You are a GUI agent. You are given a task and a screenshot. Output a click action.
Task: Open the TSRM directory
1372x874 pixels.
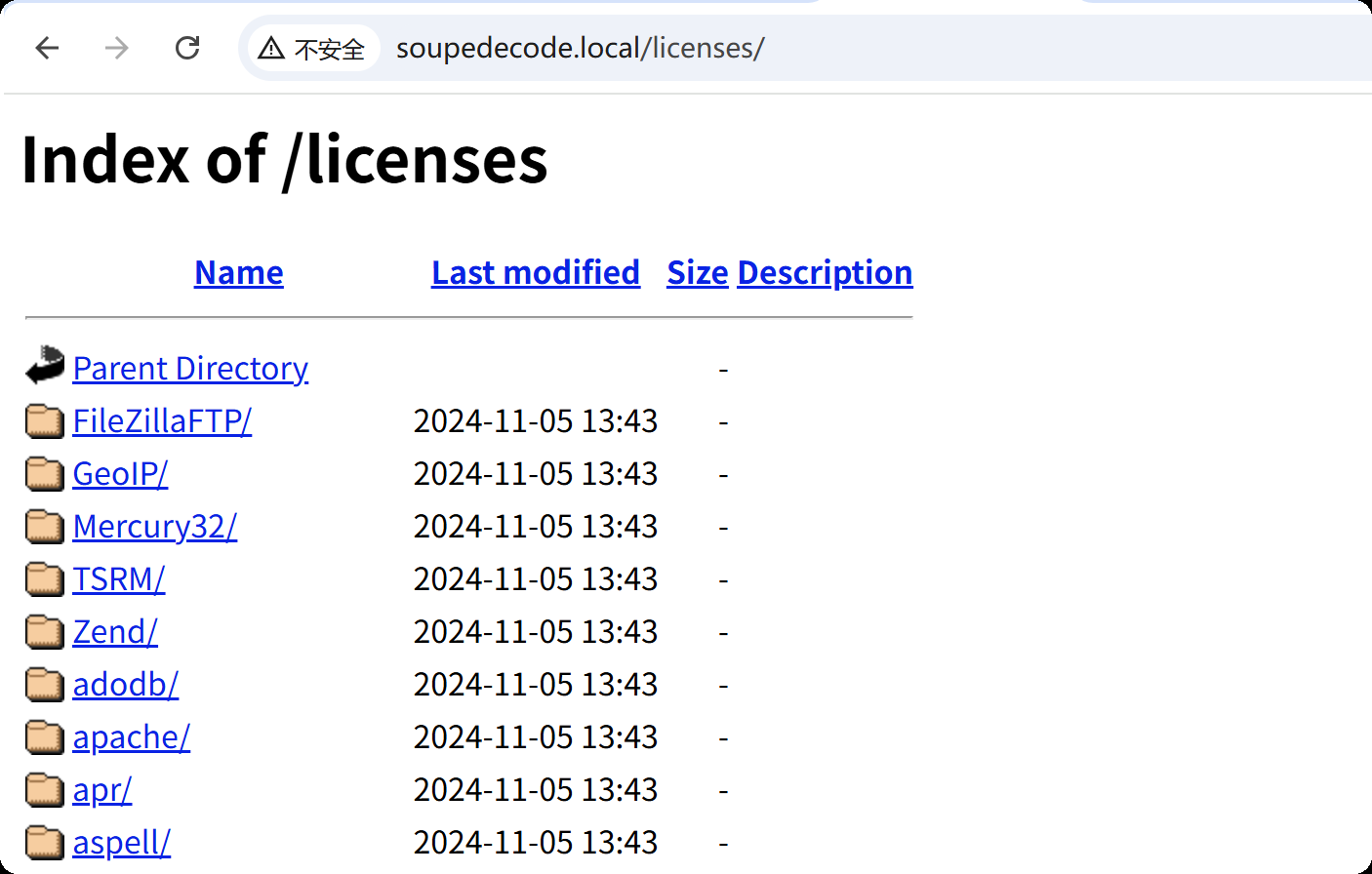(x=118, y=578)
